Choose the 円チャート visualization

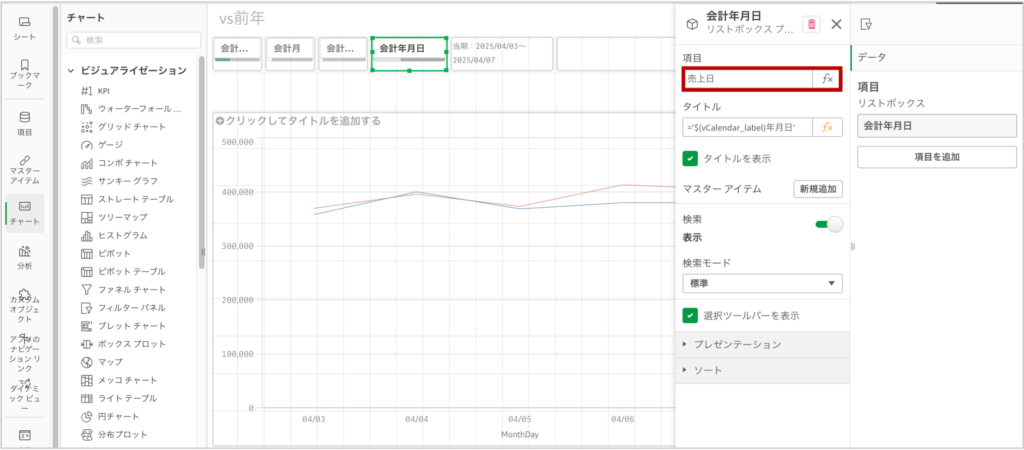click(118, 416)
